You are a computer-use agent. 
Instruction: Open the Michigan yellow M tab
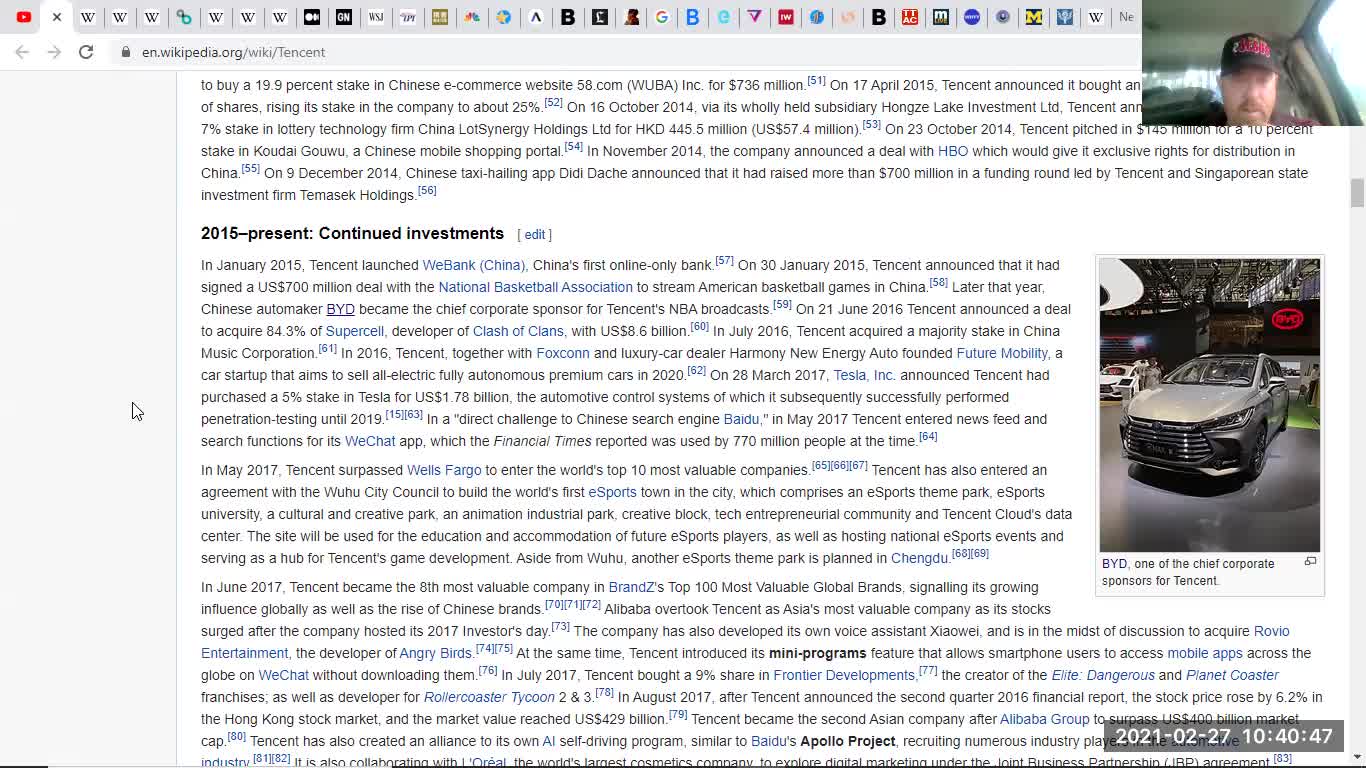[1034, 17]
